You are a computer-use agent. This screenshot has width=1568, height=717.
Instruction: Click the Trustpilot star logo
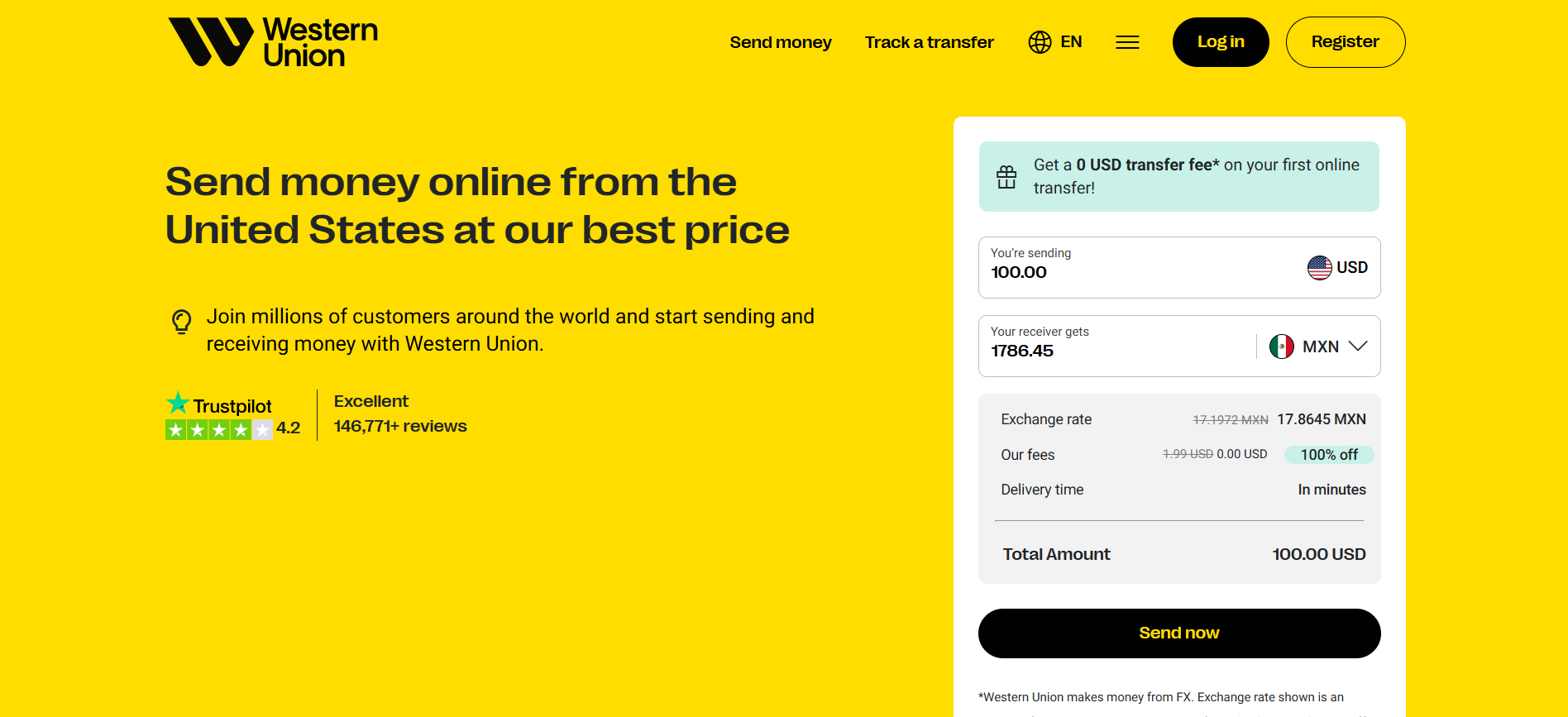177,403
